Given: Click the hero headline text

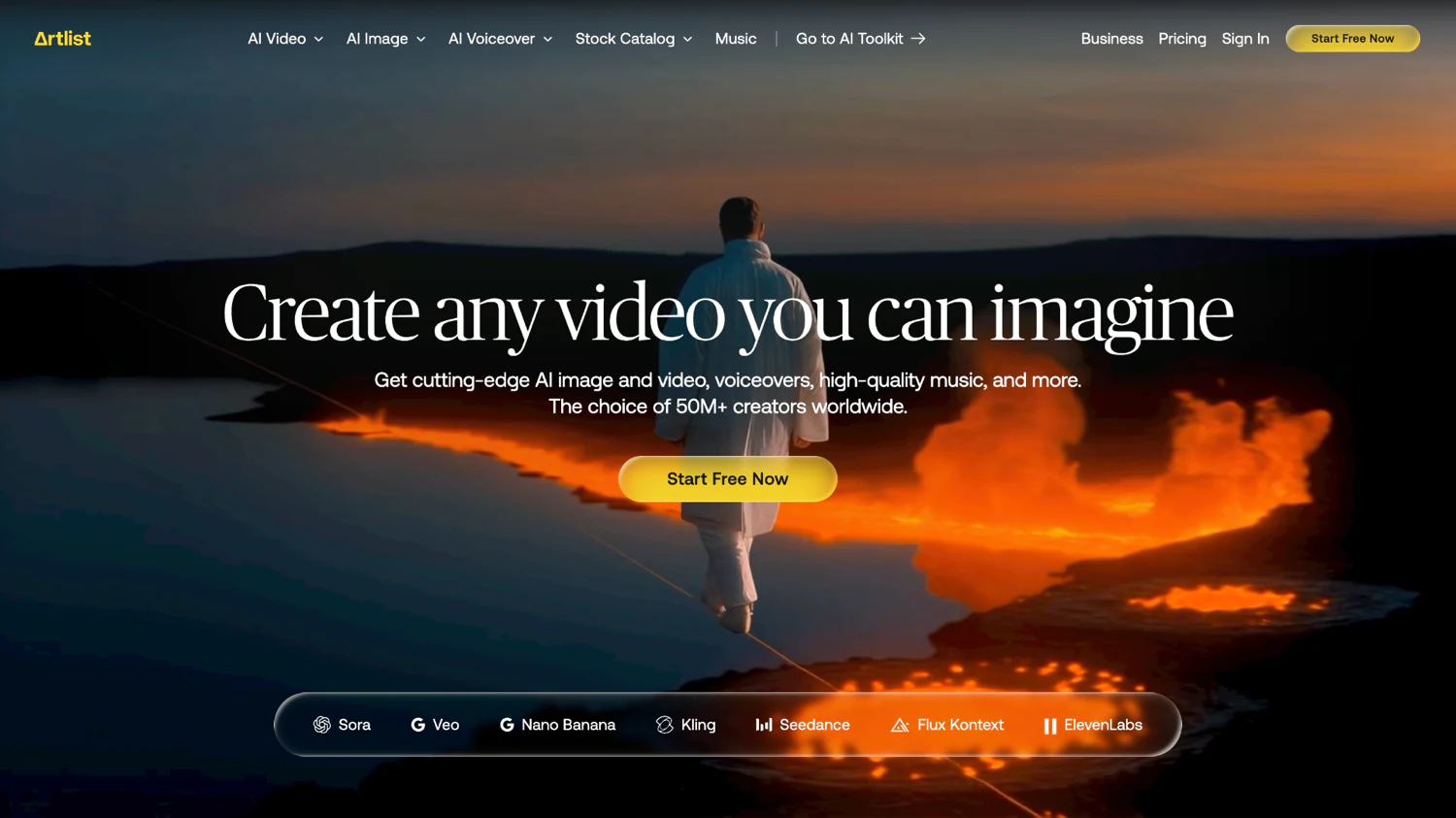Looking at the screenshot, I should click(727, 313).
